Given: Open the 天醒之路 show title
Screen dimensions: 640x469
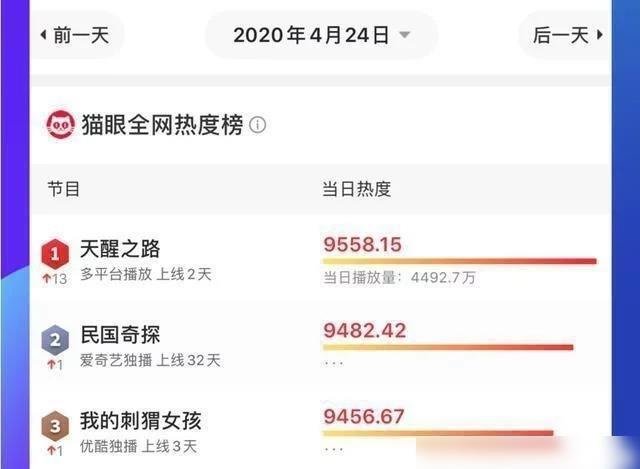Looking at the screenshot, I should pyautogui.click(x=120, y=249).
